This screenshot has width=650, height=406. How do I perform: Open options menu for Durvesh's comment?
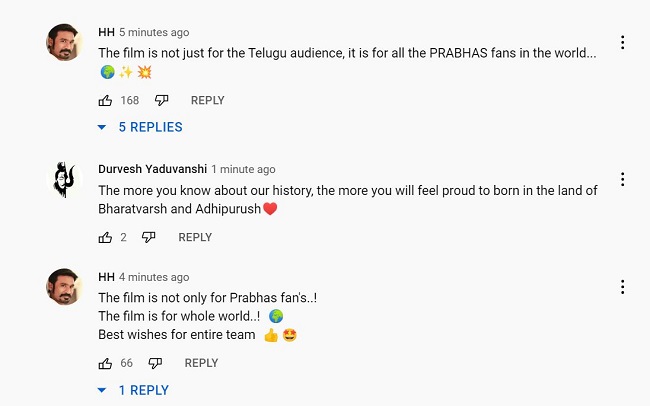[x=623, y=180]
